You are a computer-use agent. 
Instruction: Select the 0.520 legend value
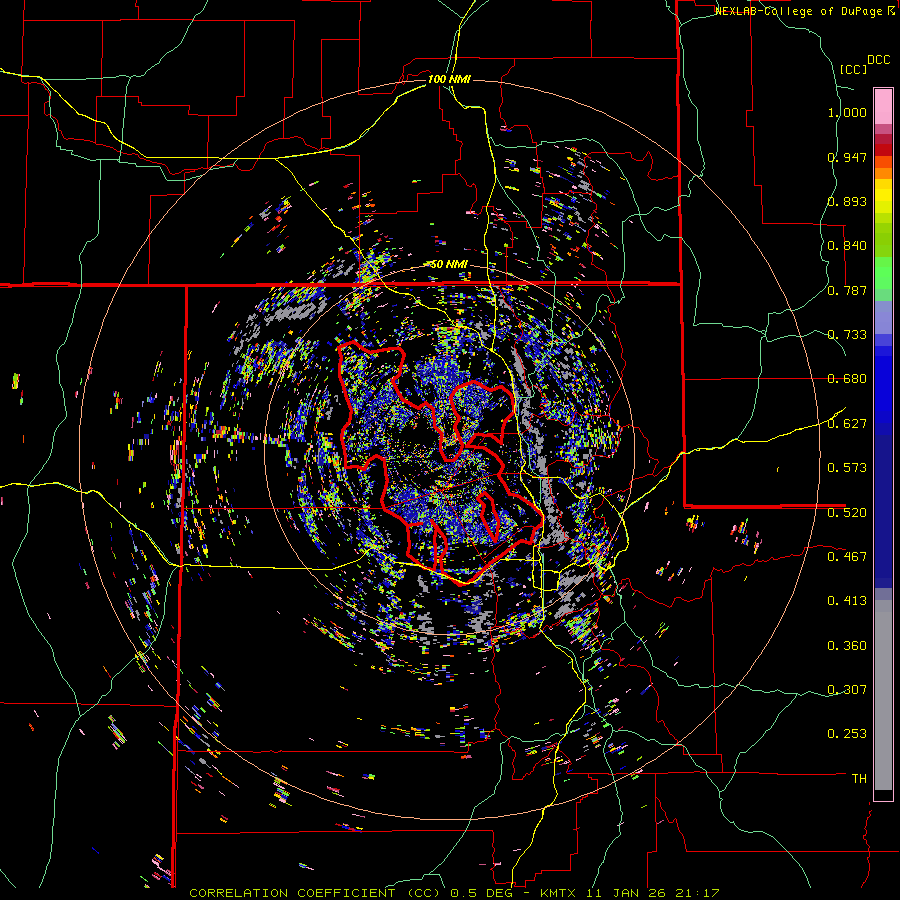(x=847, y=513)
